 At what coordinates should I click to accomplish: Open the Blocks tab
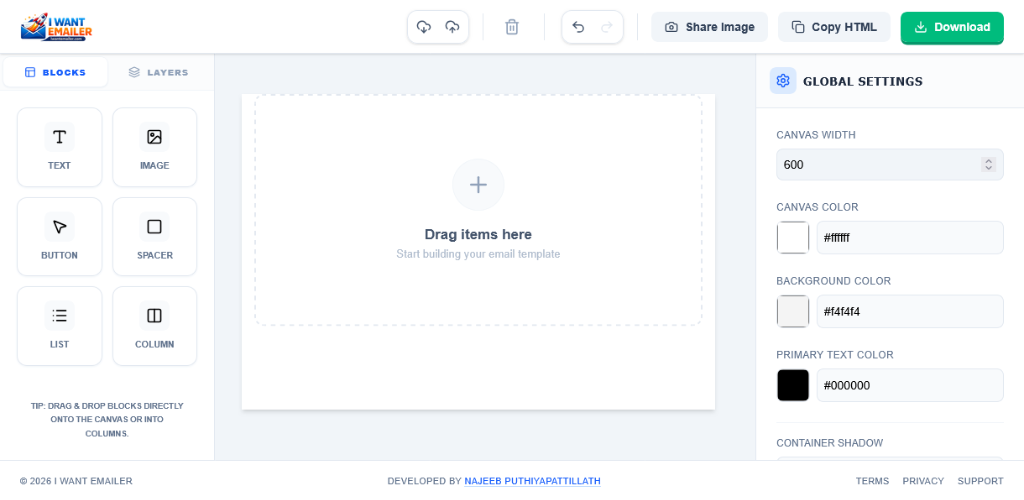tap(55, 72)
